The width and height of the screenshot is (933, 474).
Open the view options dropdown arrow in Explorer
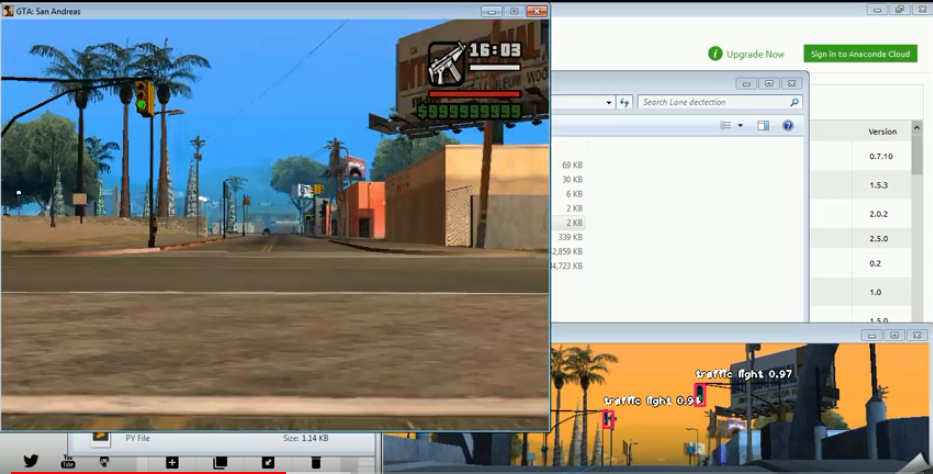(x=740, y=125)
